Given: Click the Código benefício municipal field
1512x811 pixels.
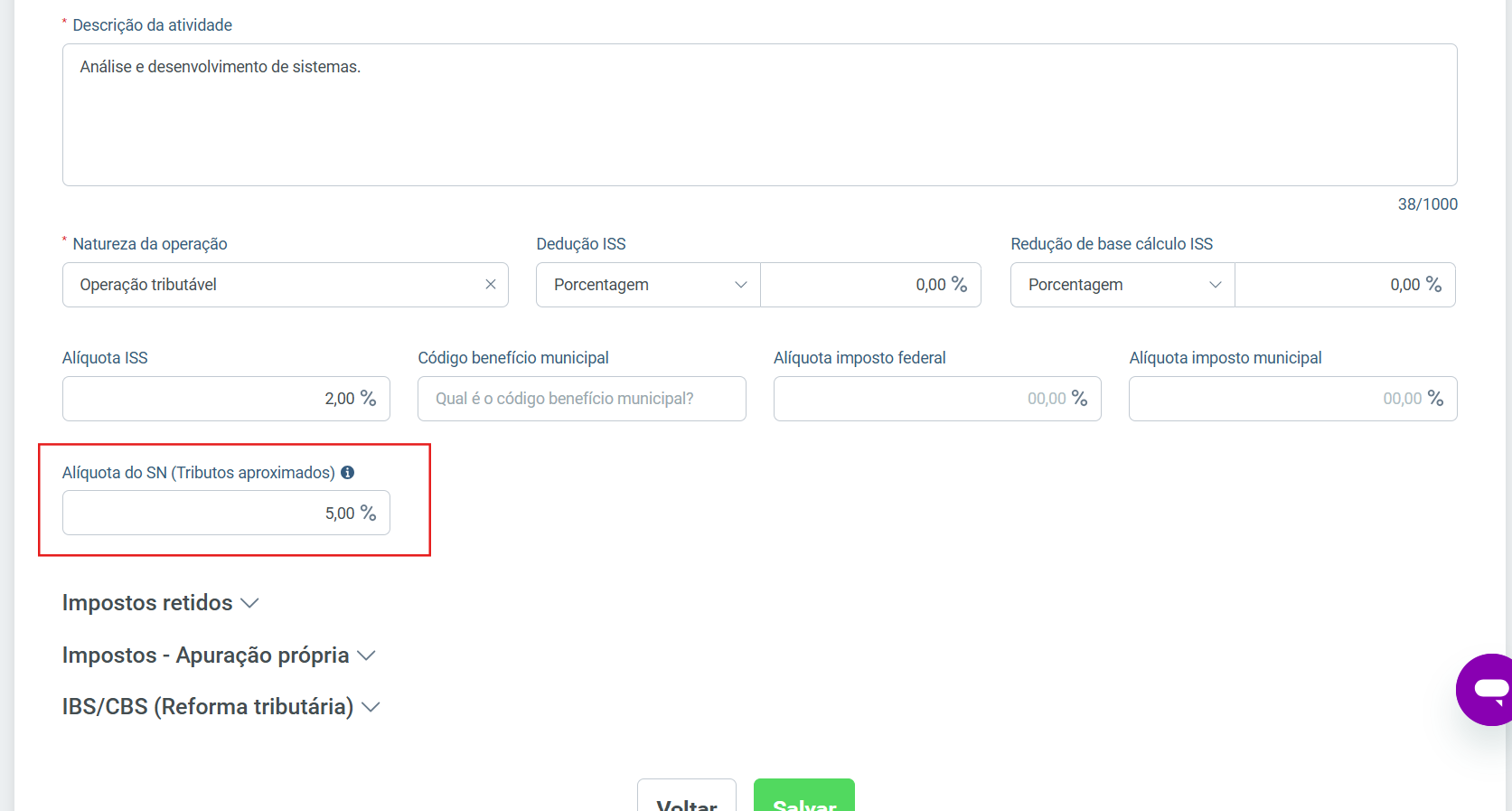Looking at the screenshot, I should [x=582, y=399].
